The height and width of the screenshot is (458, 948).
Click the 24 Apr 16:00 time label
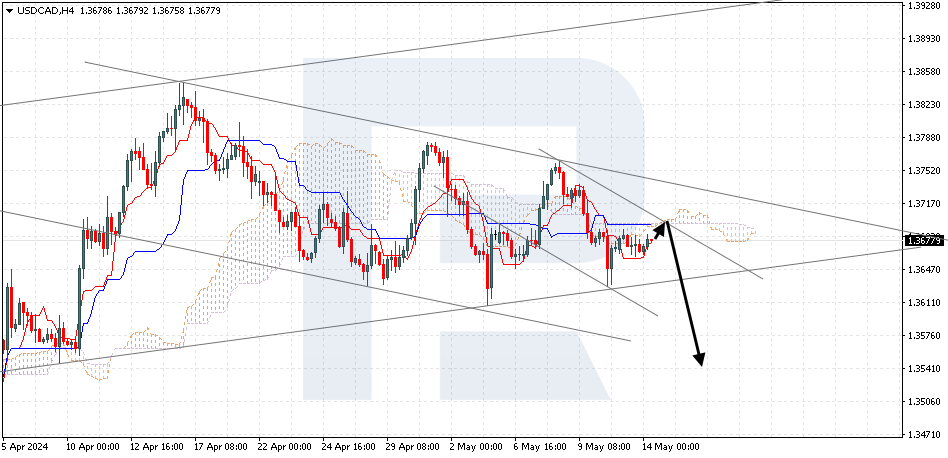click(x=349, y=448)
